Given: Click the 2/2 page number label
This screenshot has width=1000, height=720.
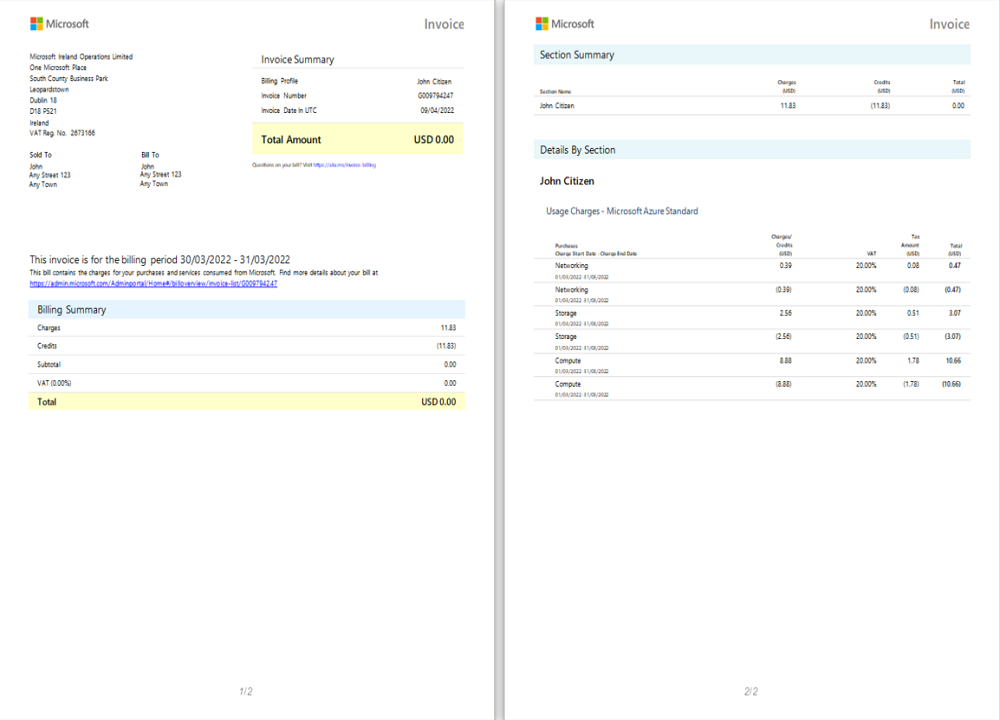Looking at the screenshot, I should 752,690.
